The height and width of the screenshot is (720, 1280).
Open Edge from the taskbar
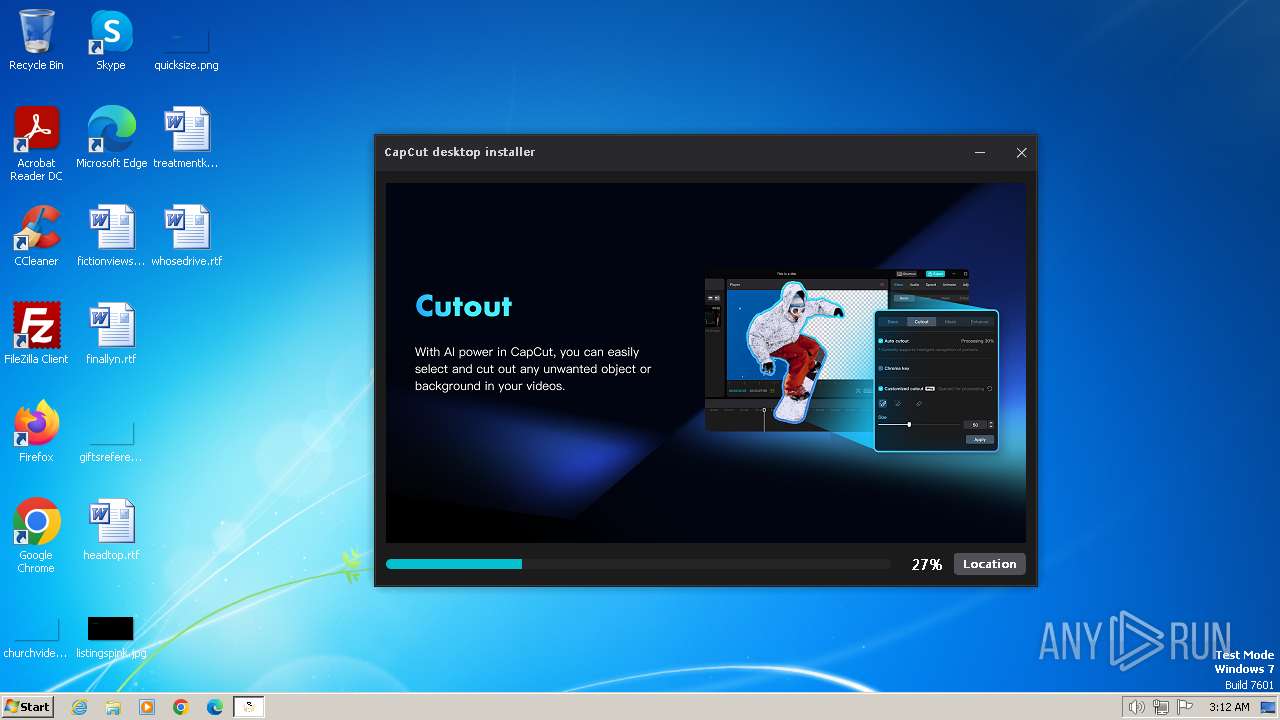(x=215, y=707)
